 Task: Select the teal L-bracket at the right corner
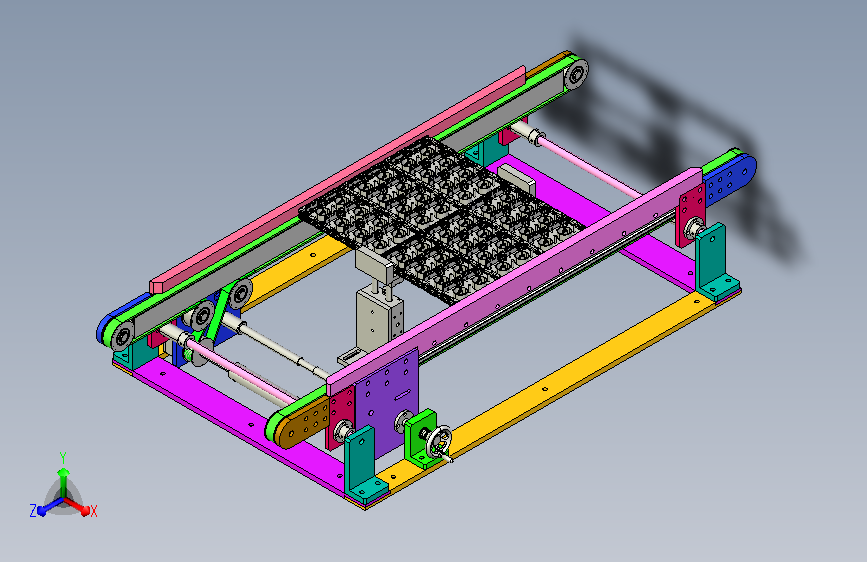pos(715,263)
